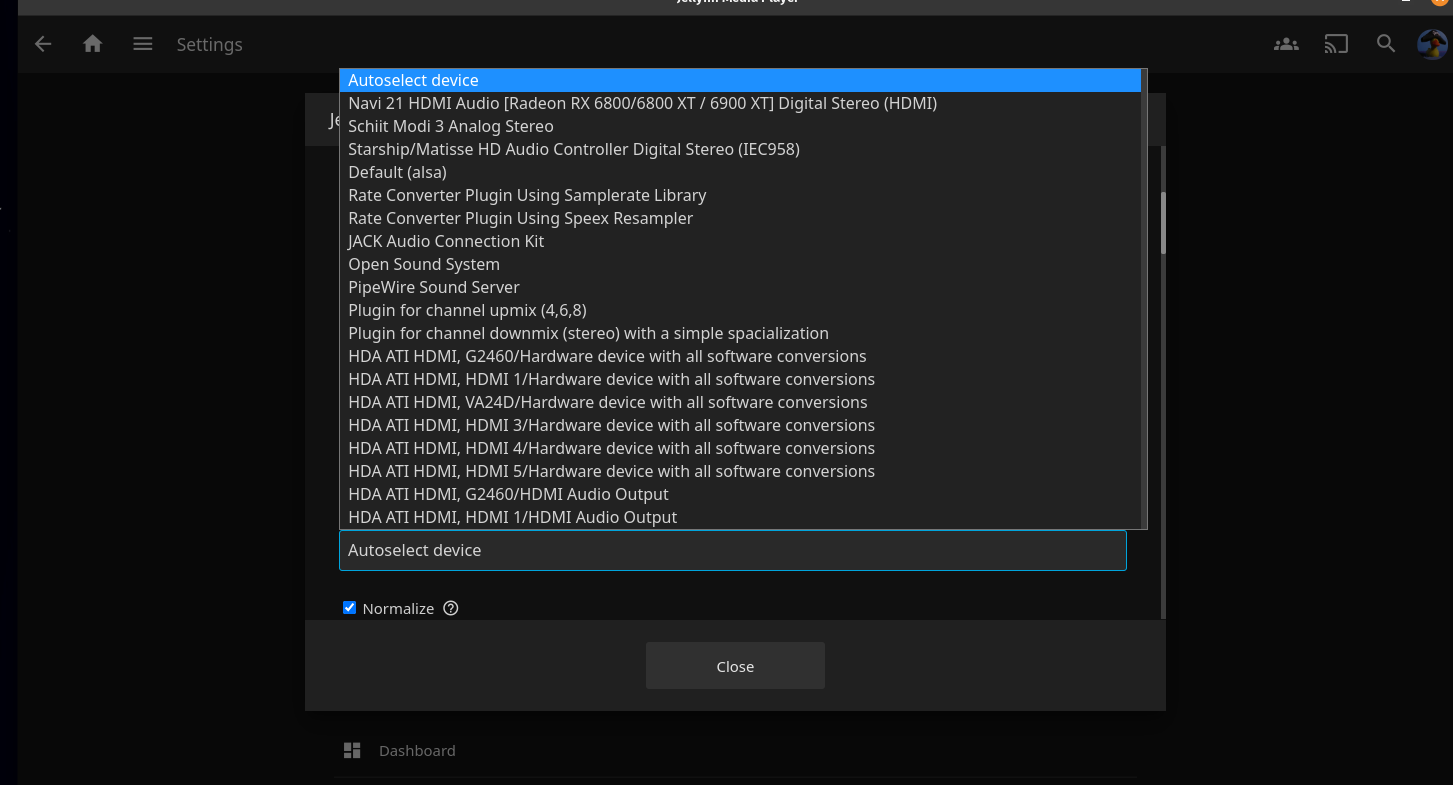Go to Home via house icon
The height and width of the screenshot is (785, 1453).
(x=93, y=44)
